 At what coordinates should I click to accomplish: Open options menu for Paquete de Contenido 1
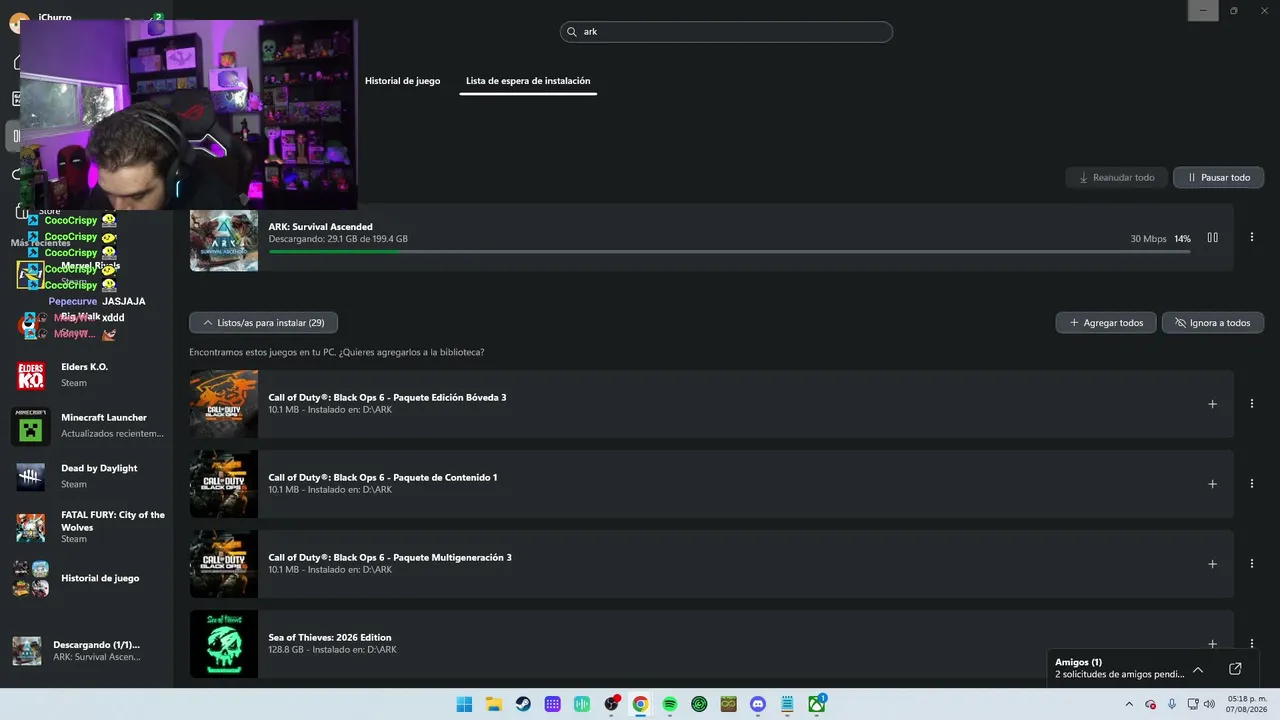1252,484
